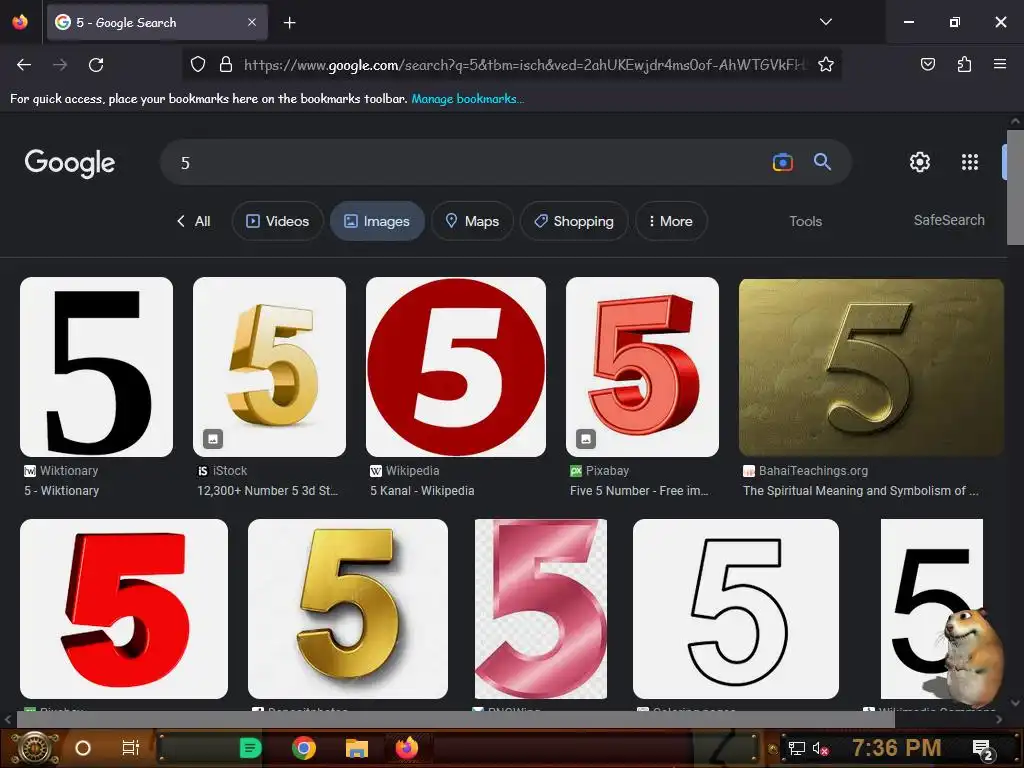Screen dimensions: 1024x768
Task: Open 5 - Wiktionary result link
Action: [x=61, y=490]
